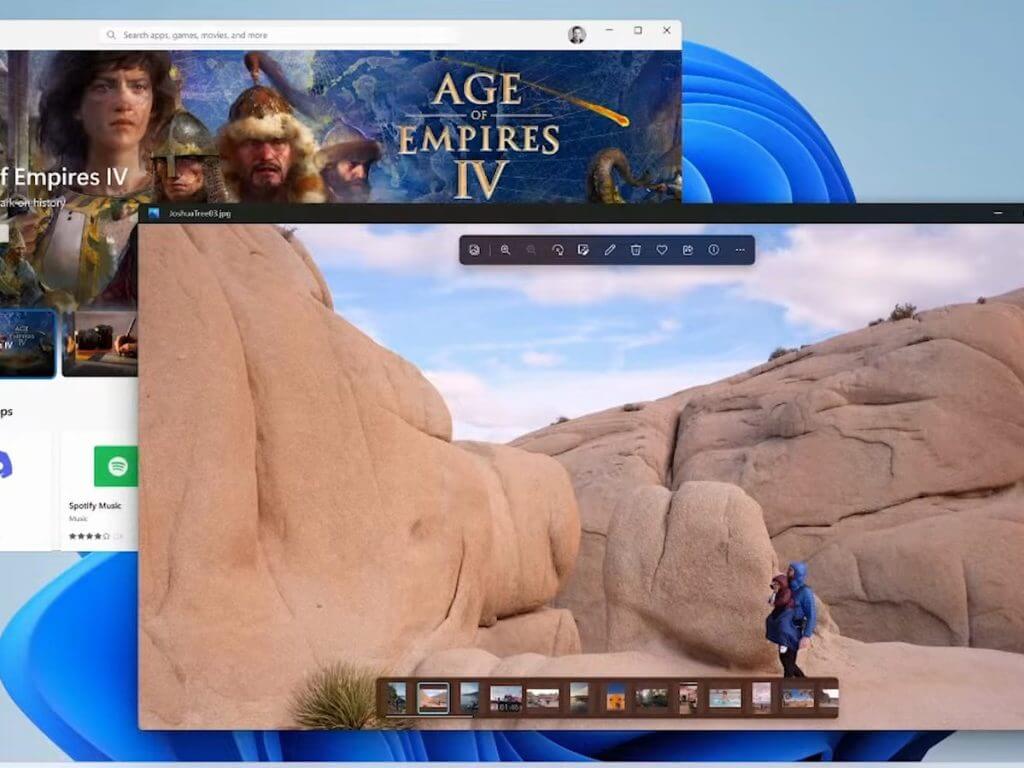The width and height of the screenshot is (1024, 768).
Task: Click the green Spotify app icon
Action: point(116,466)
